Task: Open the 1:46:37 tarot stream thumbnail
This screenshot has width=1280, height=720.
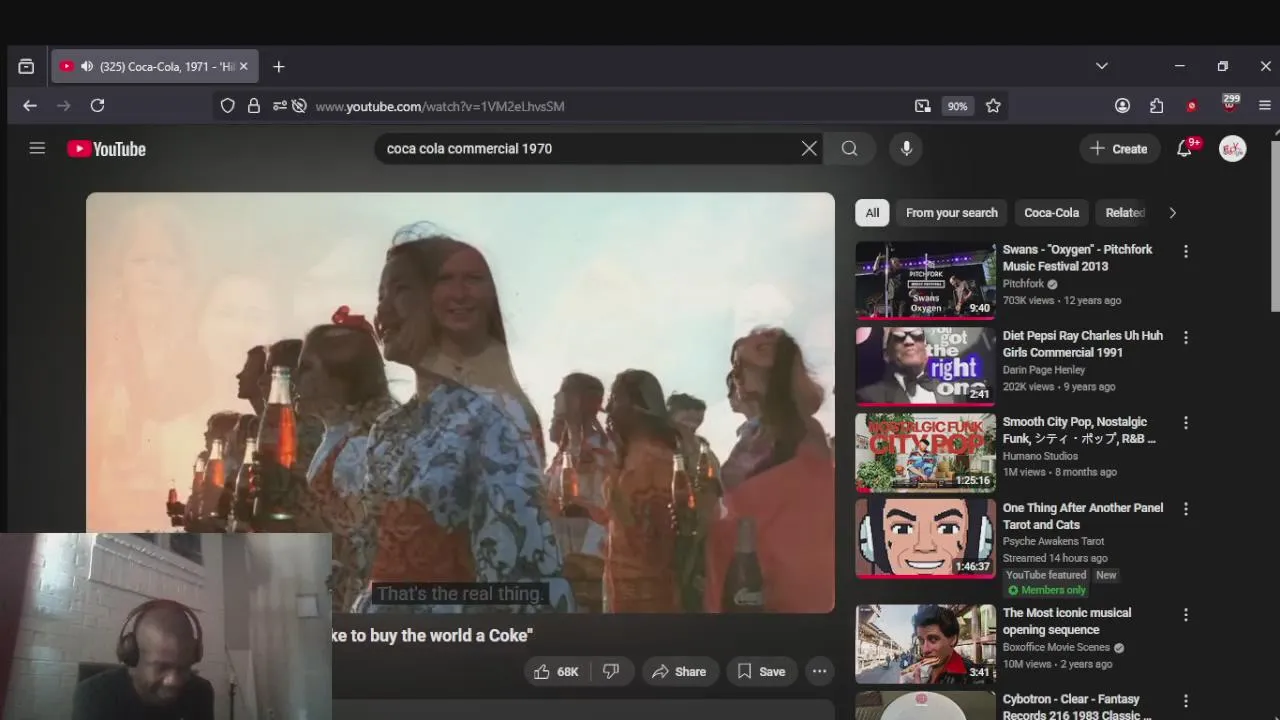Action: pos(925,538)
